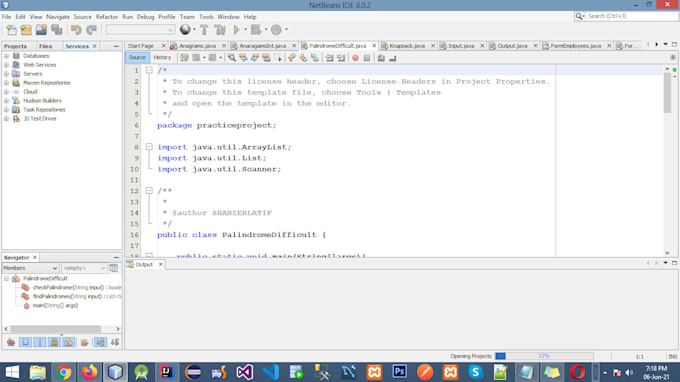The image size is (680, 382).
Task: Toggle Highlight Search in editor toolbar
Action: coord(266,58)
